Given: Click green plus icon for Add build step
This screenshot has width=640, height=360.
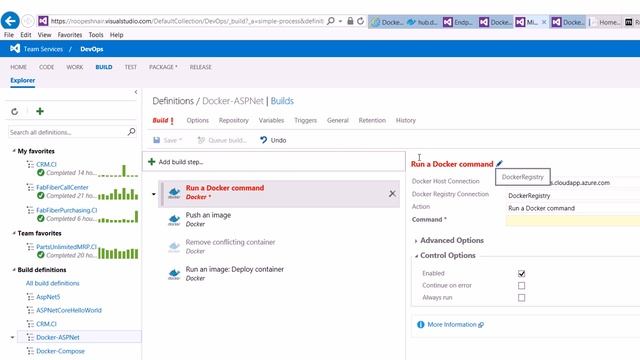Looking at the screenshot, I should click(151, 162).
